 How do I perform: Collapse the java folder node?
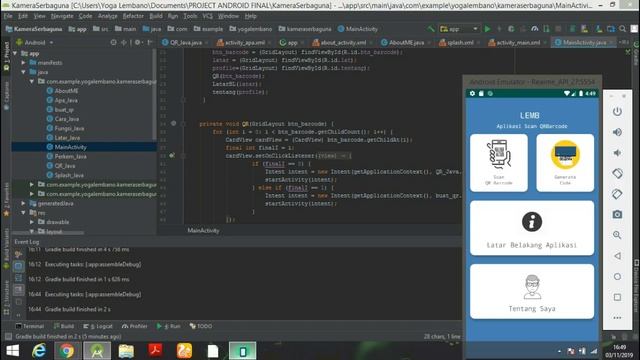point(24,72)
